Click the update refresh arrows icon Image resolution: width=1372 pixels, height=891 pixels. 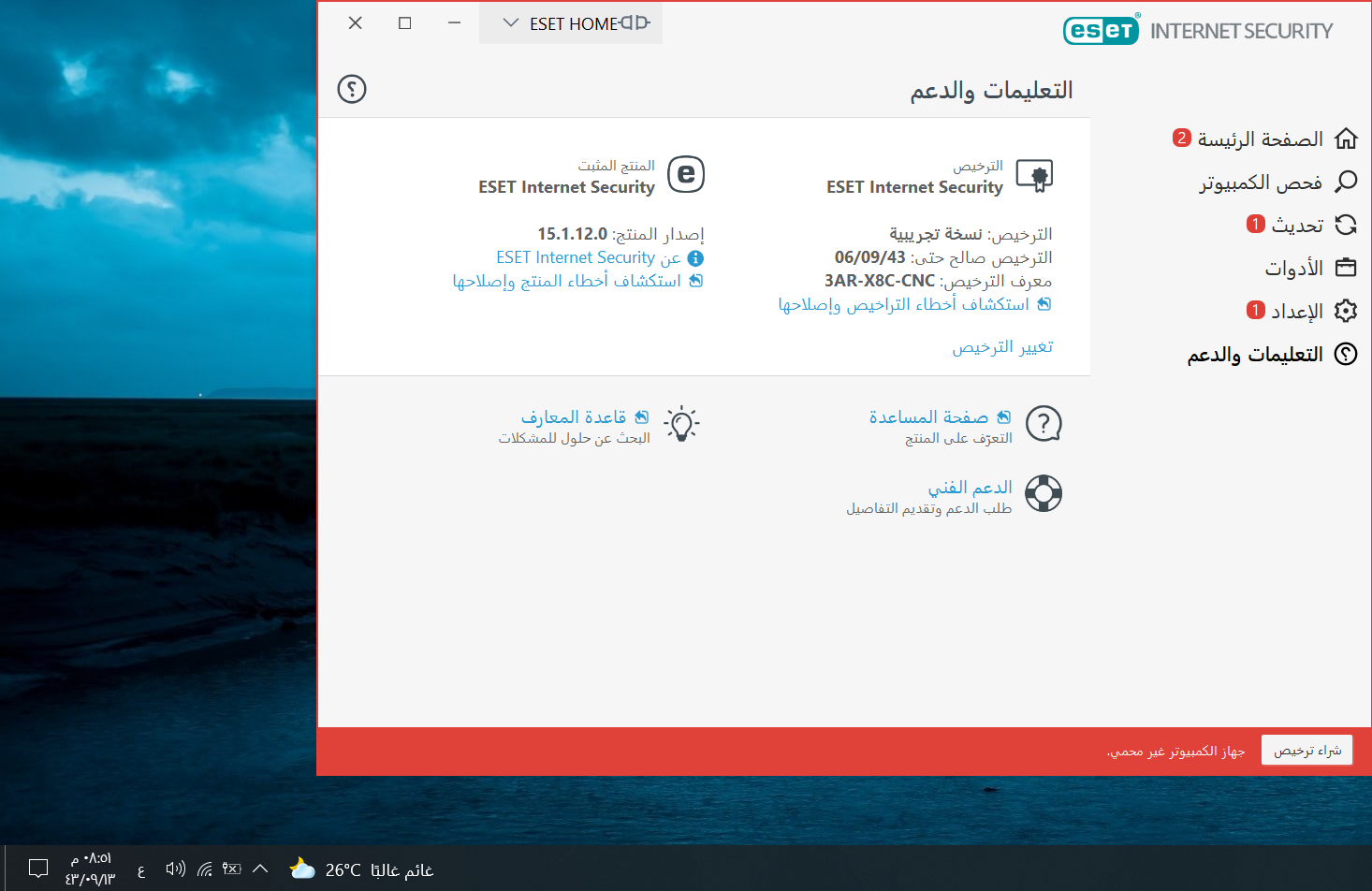[x=1346, y=225]
